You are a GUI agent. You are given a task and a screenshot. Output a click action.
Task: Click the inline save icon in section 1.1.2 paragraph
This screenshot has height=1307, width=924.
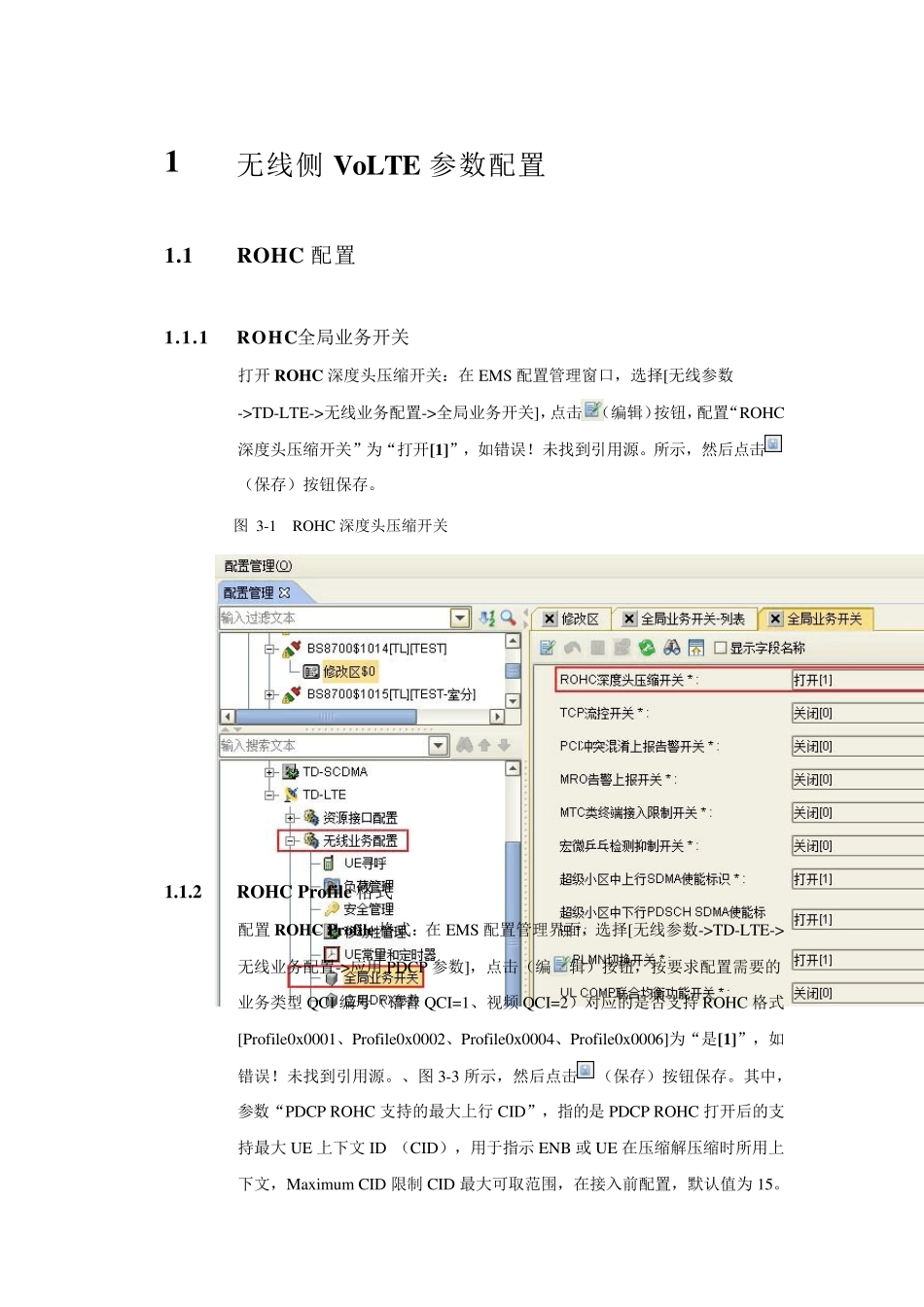[586, 1071]
